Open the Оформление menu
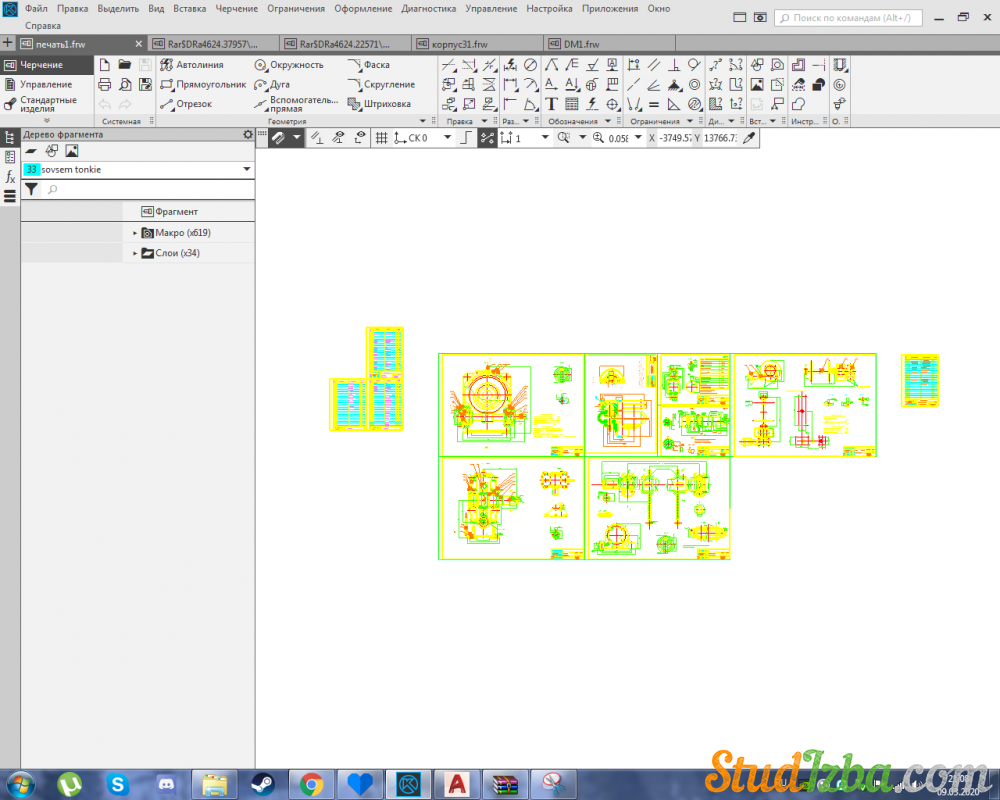Viewport: 1000px width, 800px height. (363, 8)
